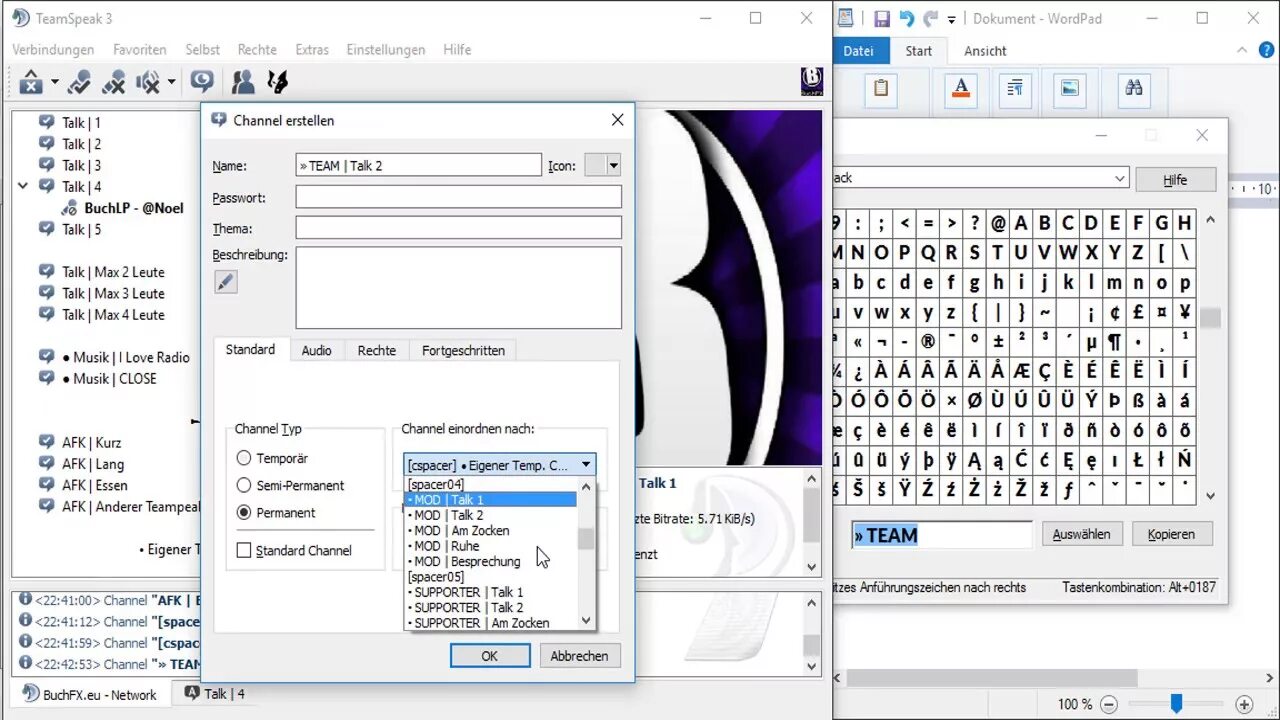Click the Name field containing » TEAM | Talk 2
The height and width of the screenshot is (720, 1280).
pos(418,166)
